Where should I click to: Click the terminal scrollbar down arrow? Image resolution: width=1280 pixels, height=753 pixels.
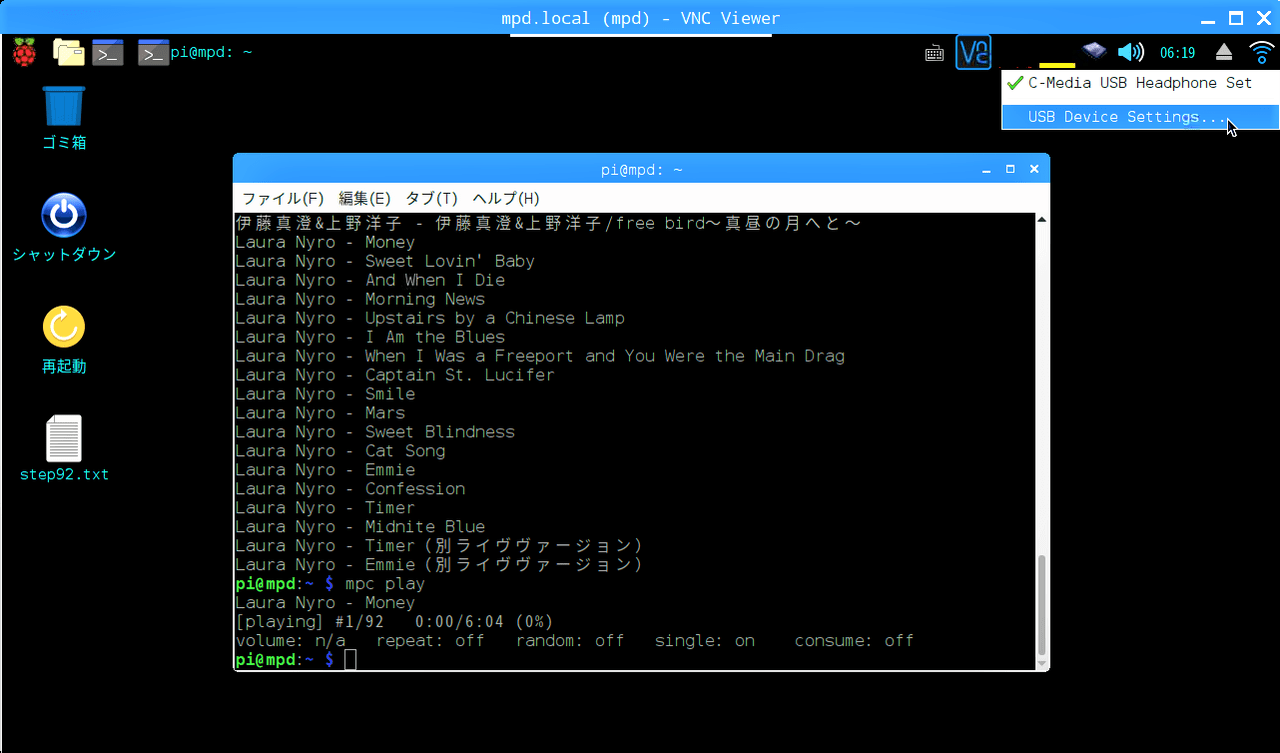[1042, 663]
